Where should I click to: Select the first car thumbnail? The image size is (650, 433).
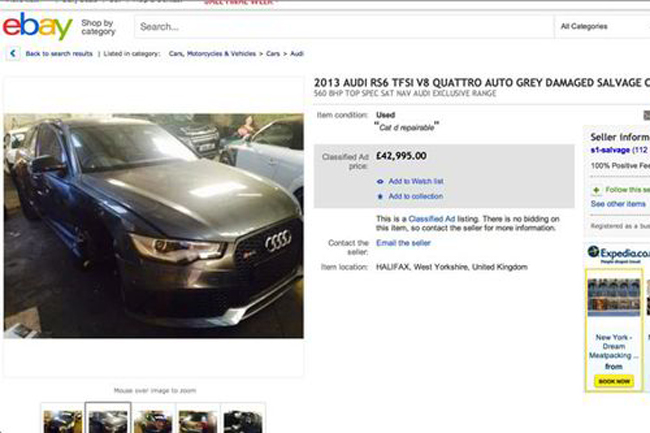click(63, 421)
